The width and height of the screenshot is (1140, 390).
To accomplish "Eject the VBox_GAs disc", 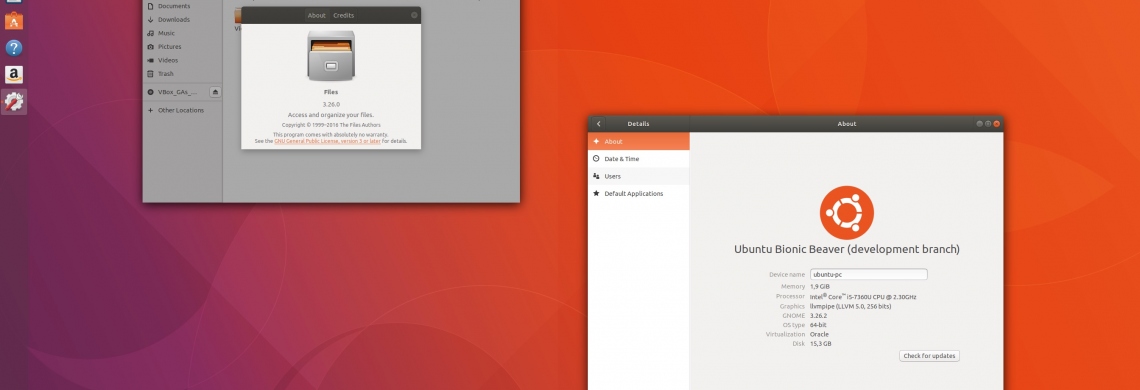I will coord(215,92).
